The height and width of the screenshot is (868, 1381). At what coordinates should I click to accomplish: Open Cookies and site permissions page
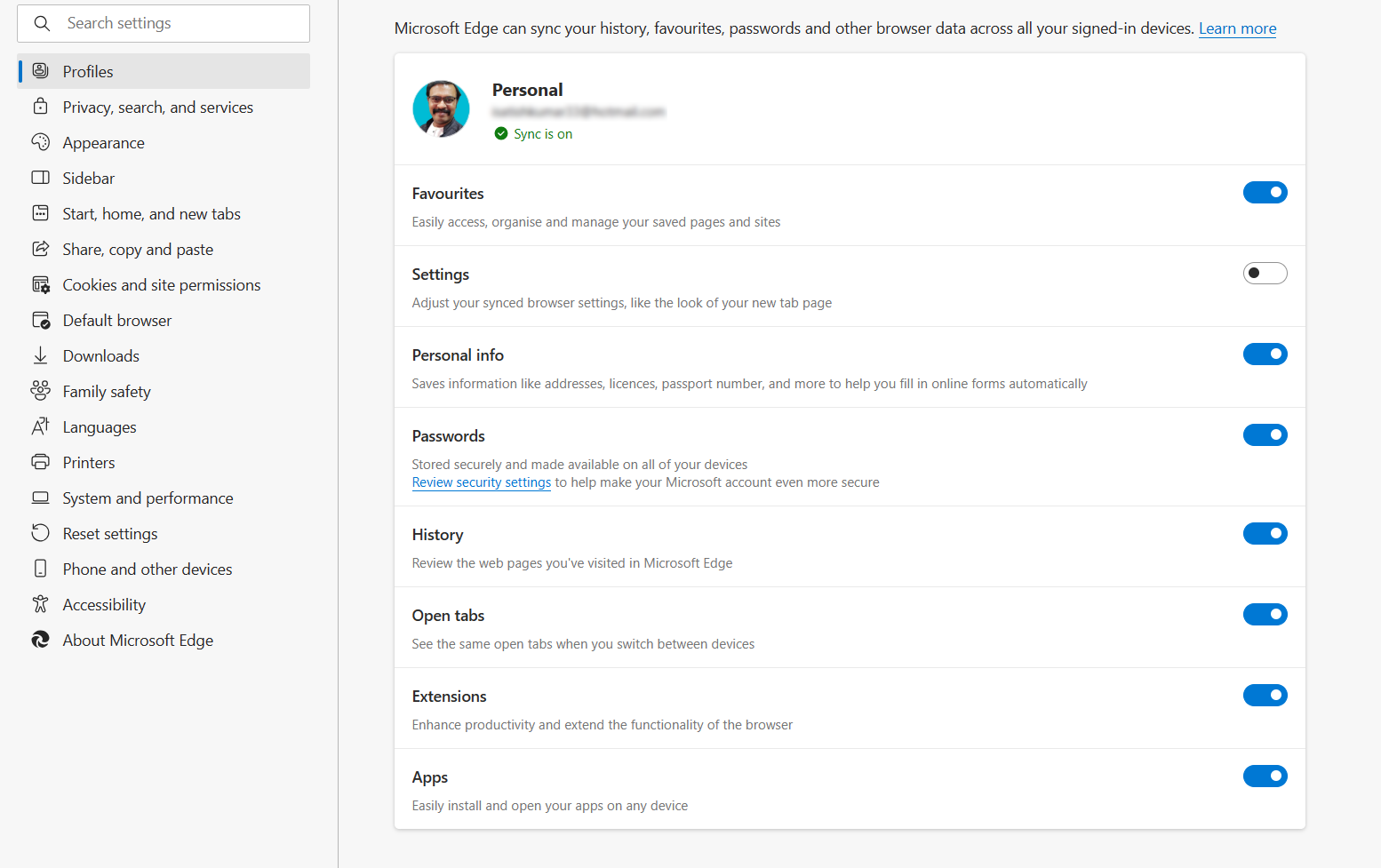[162, 285]
